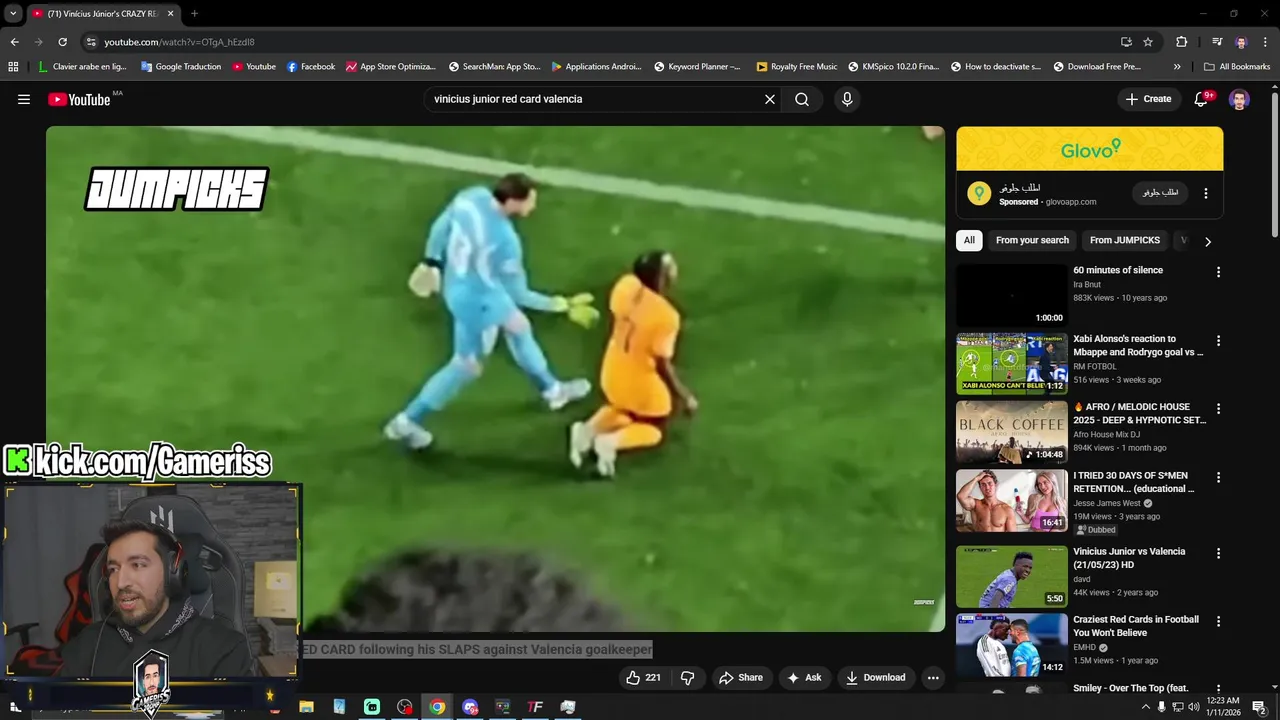Clear the search query with X

[770, 99]
